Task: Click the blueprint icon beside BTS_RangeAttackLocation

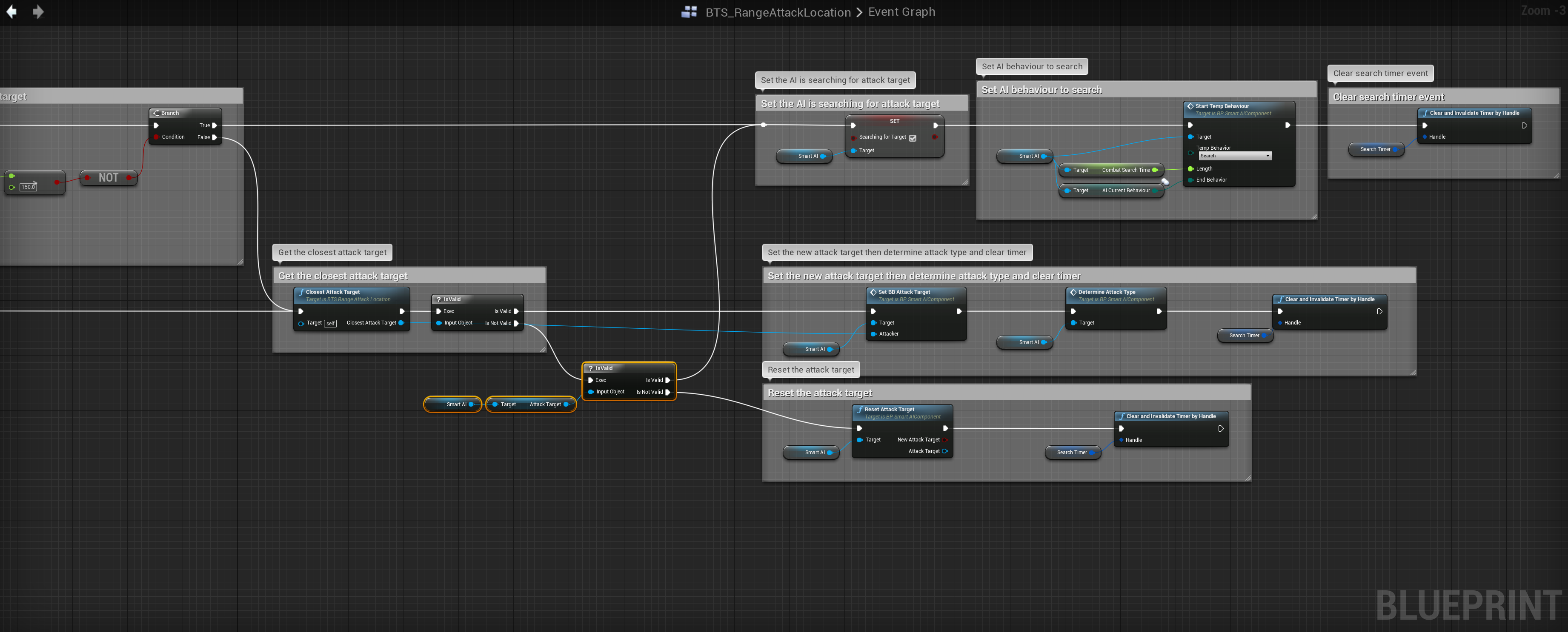Action: coord(689,12)
